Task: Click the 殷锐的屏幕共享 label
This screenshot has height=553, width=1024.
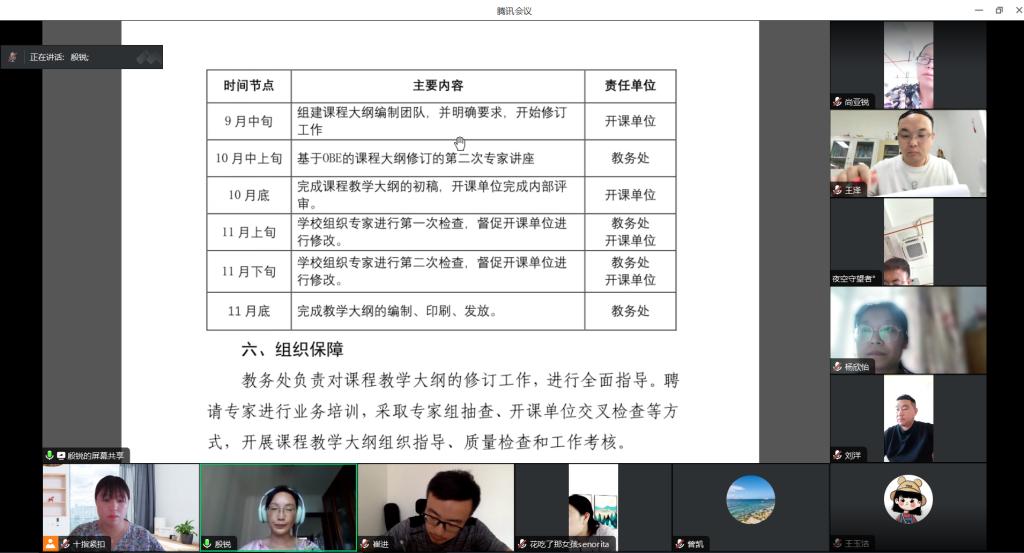Action: [95, 456]
